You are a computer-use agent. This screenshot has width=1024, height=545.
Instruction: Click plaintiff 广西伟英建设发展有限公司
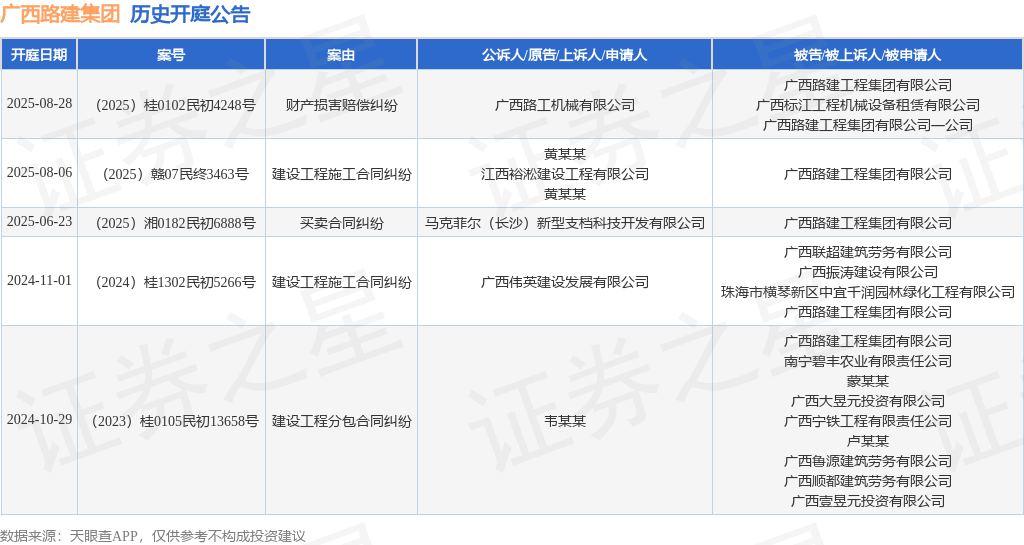pyautogui.click(x=565, y=282)
